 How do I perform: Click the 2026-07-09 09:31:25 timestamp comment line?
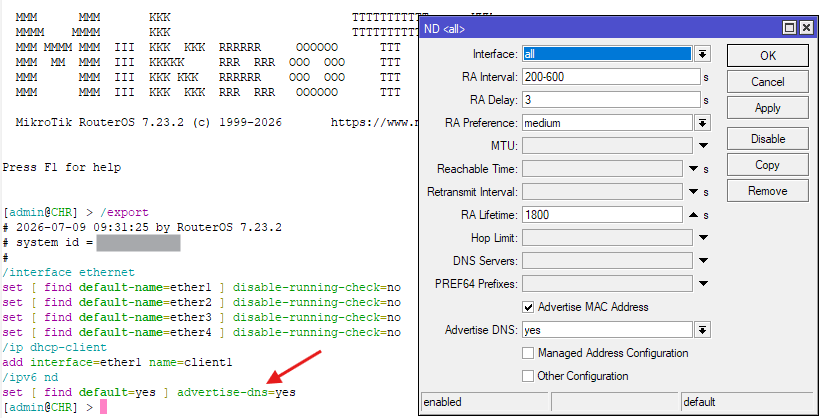[x=142, y=228]
